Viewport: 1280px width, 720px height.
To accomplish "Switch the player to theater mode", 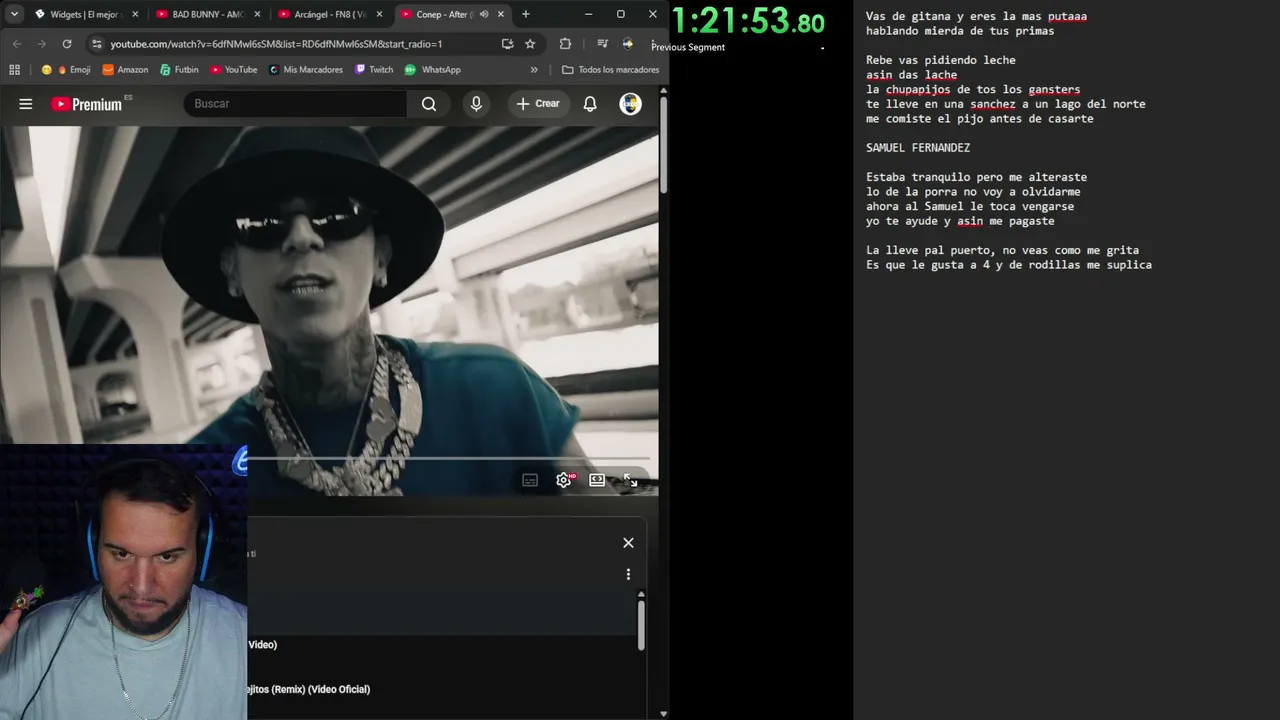I will tap(597, 480).
